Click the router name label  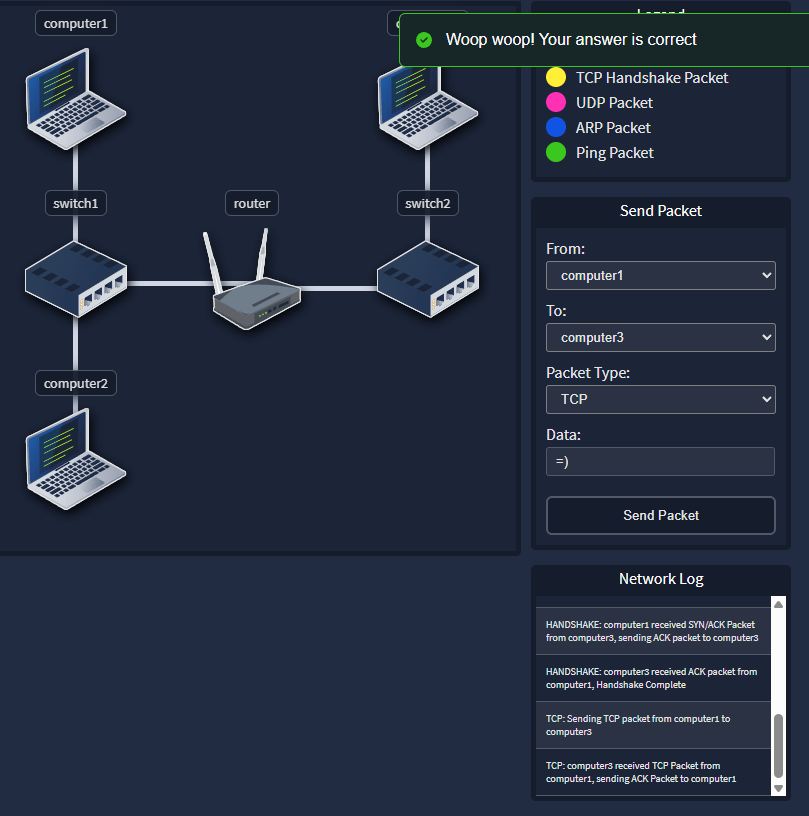252,204
